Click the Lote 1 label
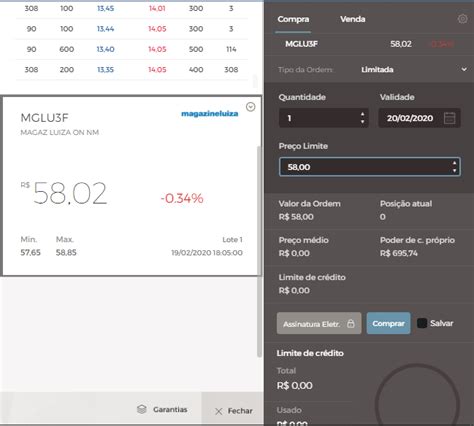474x426 pixels. (232, 240)
